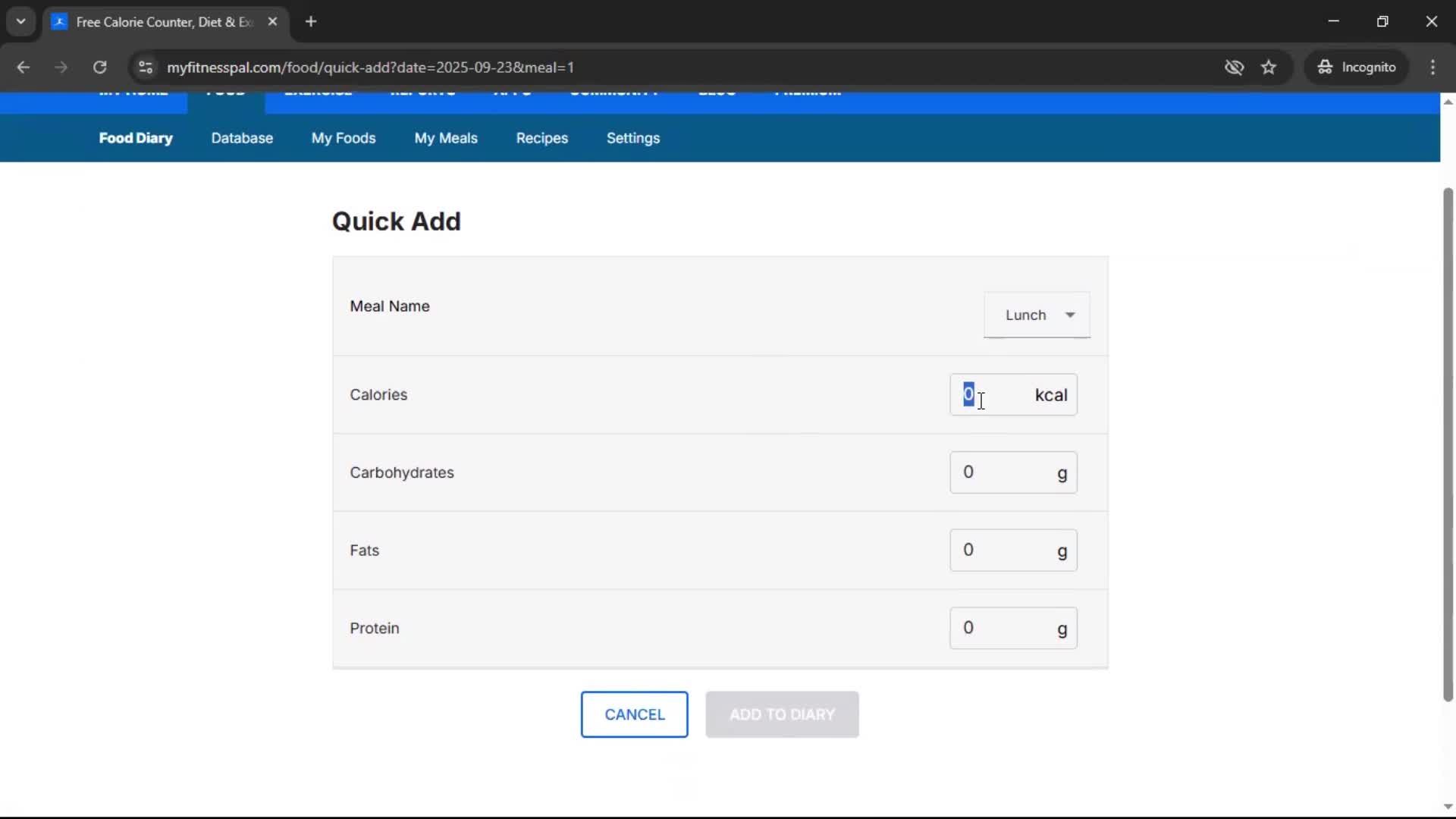Open the tab search chevron

pyautogui.click(x=21, y=21)
